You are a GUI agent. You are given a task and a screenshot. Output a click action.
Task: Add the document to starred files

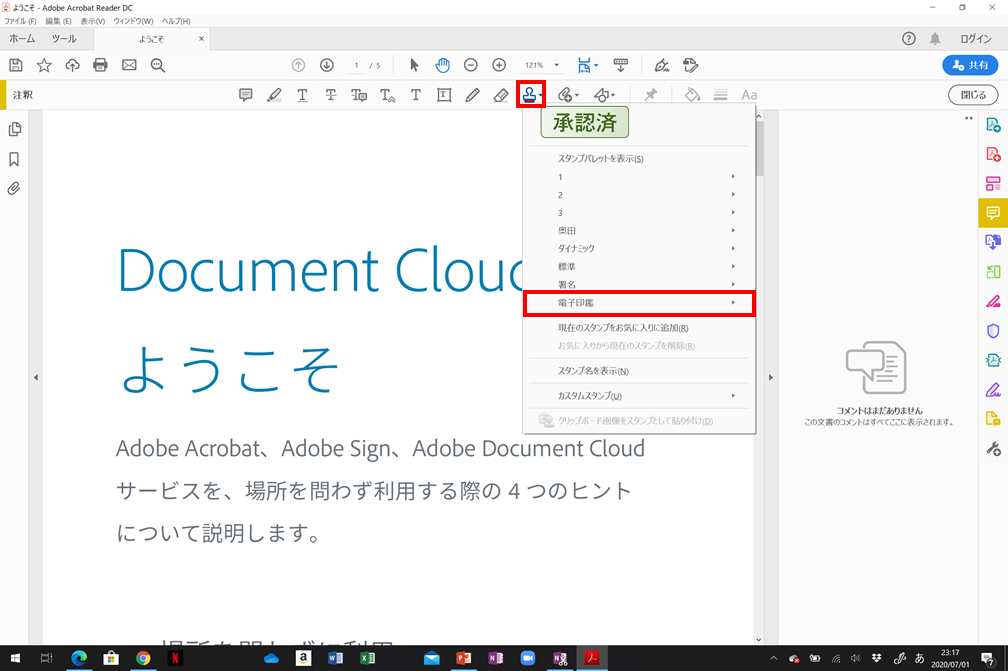[44, 65]
